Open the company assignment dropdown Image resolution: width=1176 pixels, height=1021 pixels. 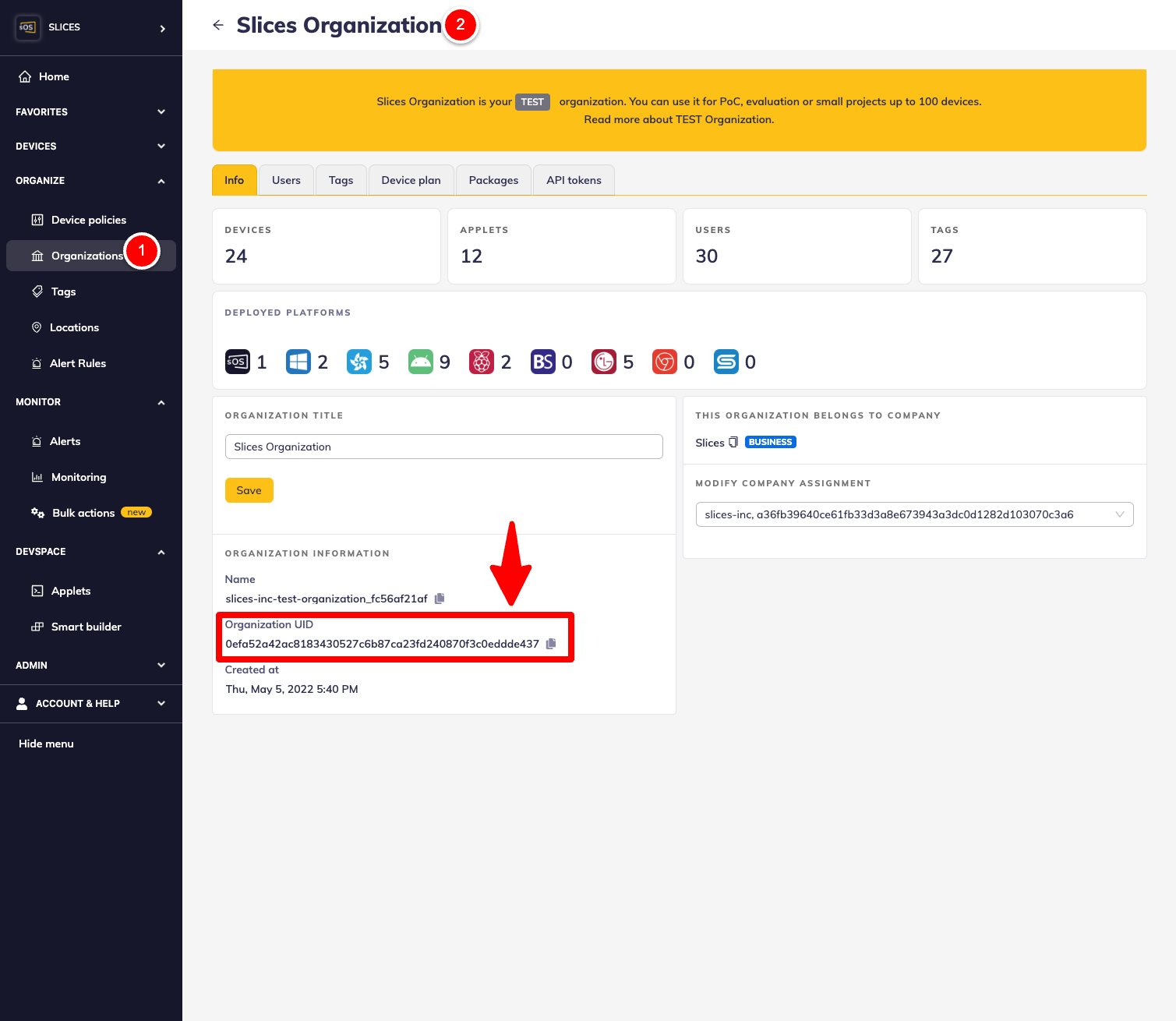[x=913, y=514]
